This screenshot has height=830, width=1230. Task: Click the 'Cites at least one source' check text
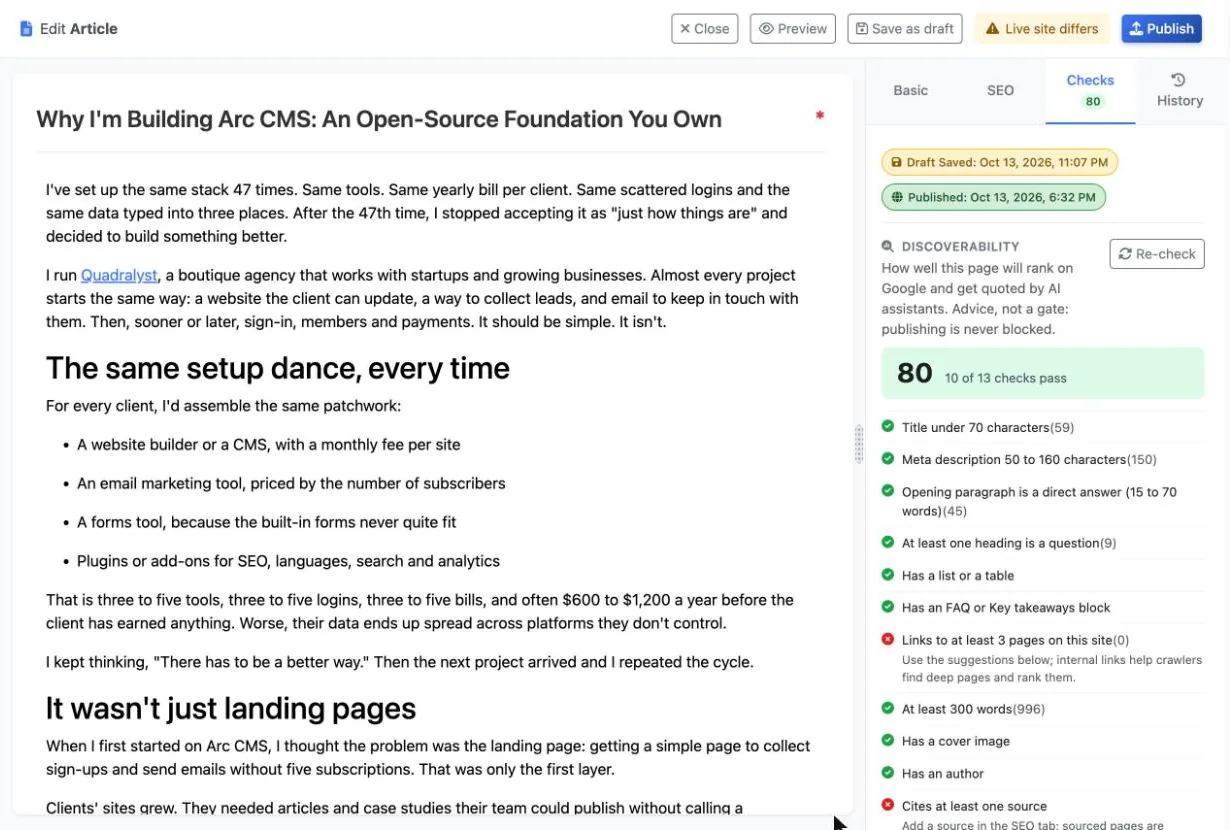pyautogui.click(x=974, y=806)
